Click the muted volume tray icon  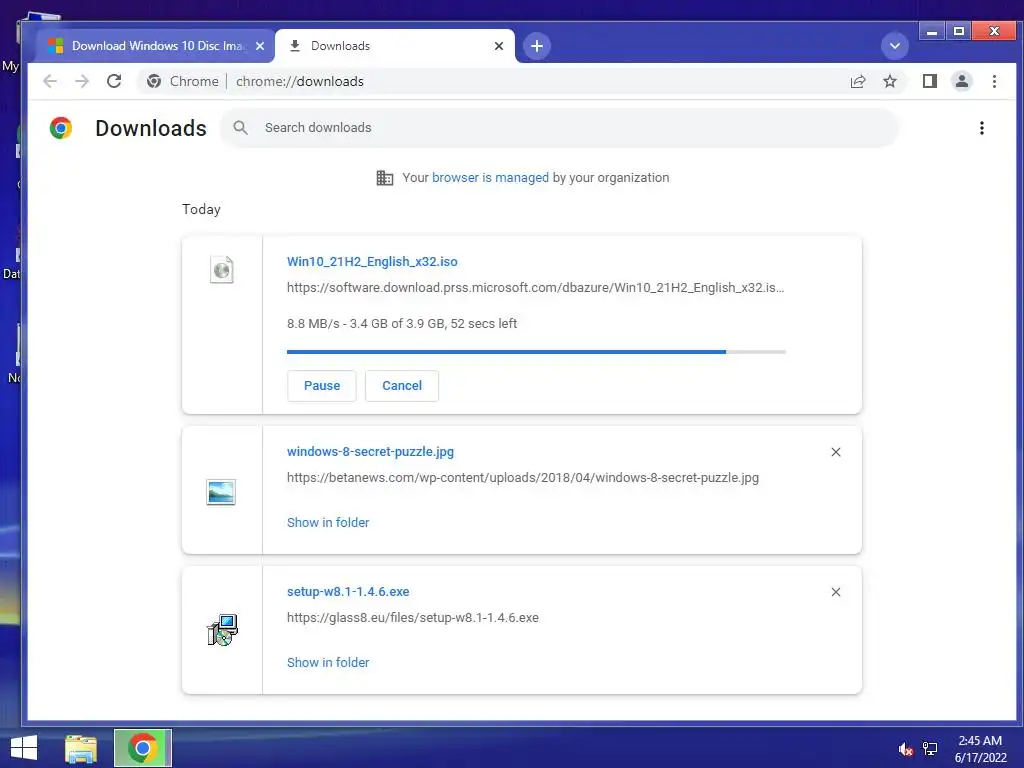905,749
